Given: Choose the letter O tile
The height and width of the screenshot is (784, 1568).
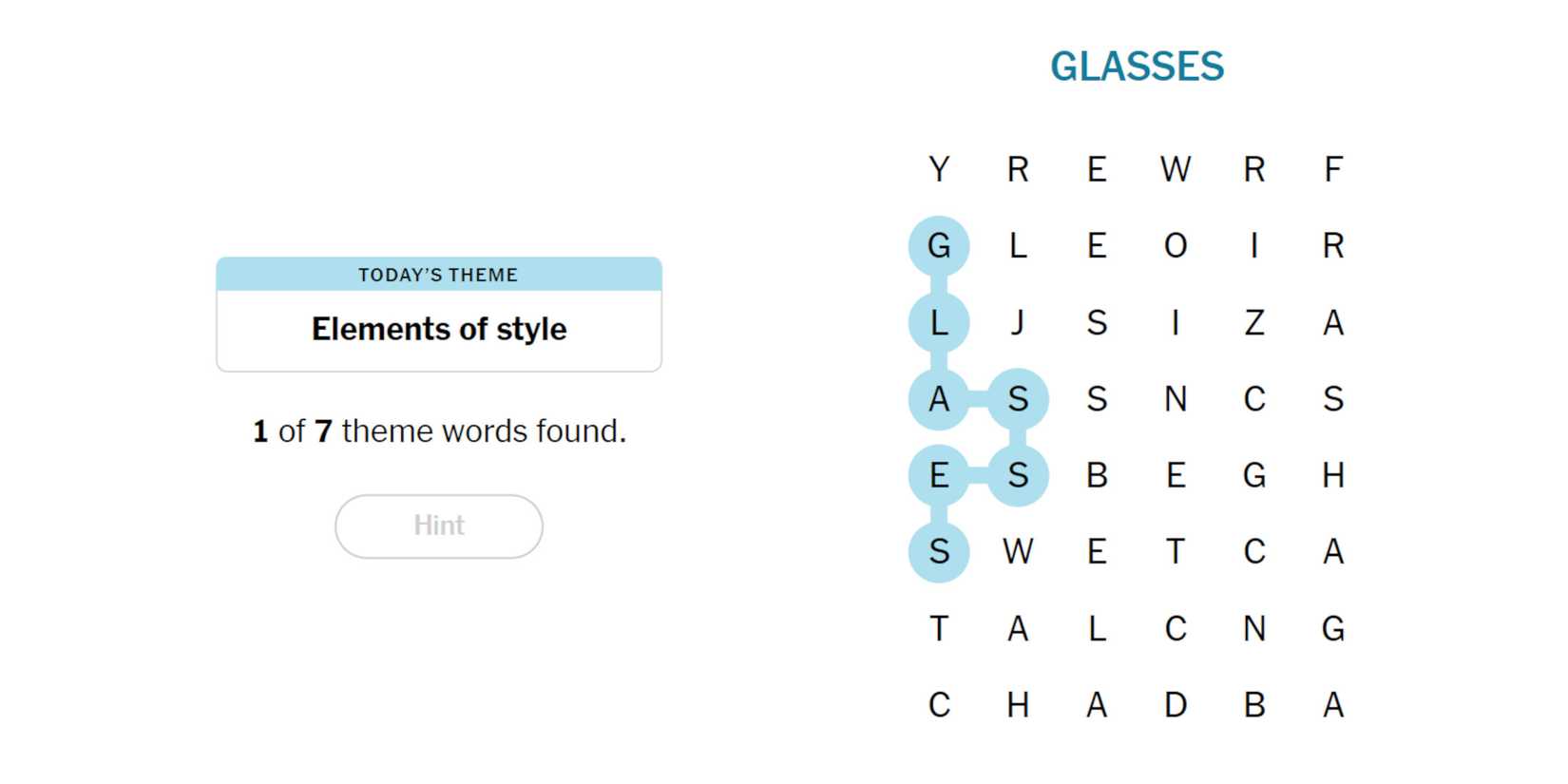Looking at the screenshot, I should [x=1176, y=246].
